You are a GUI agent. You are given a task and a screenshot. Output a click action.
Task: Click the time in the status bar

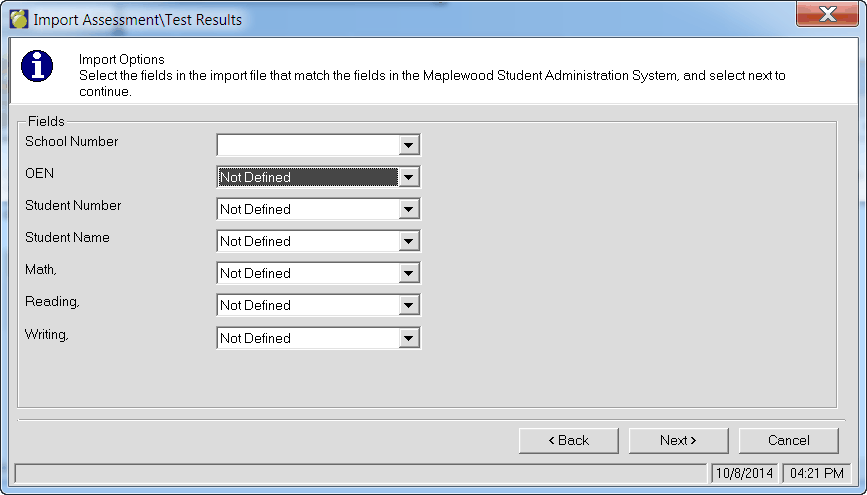[x=818, y=473]
